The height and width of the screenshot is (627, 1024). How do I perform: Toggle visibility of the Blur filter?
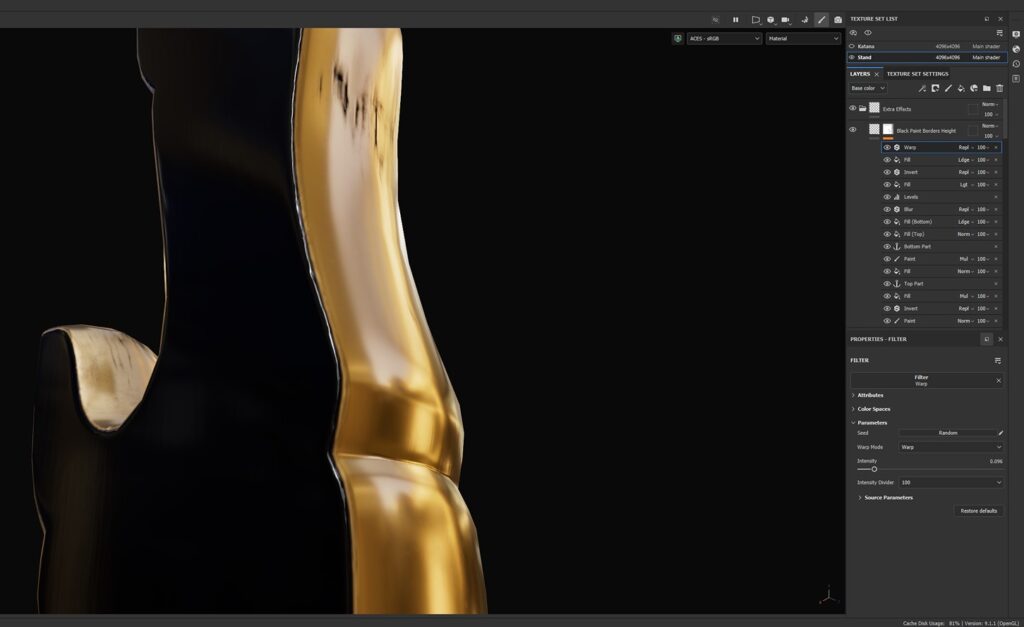[x=887, y=210]
